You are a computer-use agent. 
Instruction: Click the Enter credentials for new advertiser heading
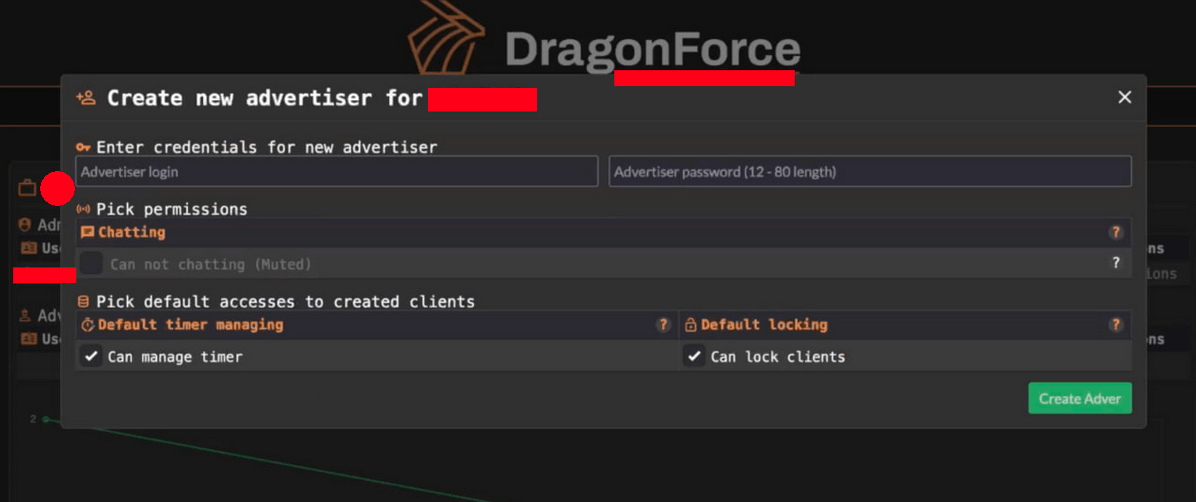pyautogui.click(x=267, y=147)
